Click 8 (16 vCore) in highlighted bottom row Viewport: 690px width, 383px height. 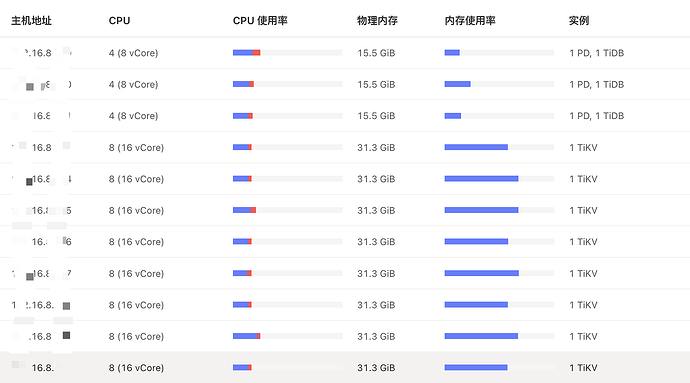coord(136,368)
